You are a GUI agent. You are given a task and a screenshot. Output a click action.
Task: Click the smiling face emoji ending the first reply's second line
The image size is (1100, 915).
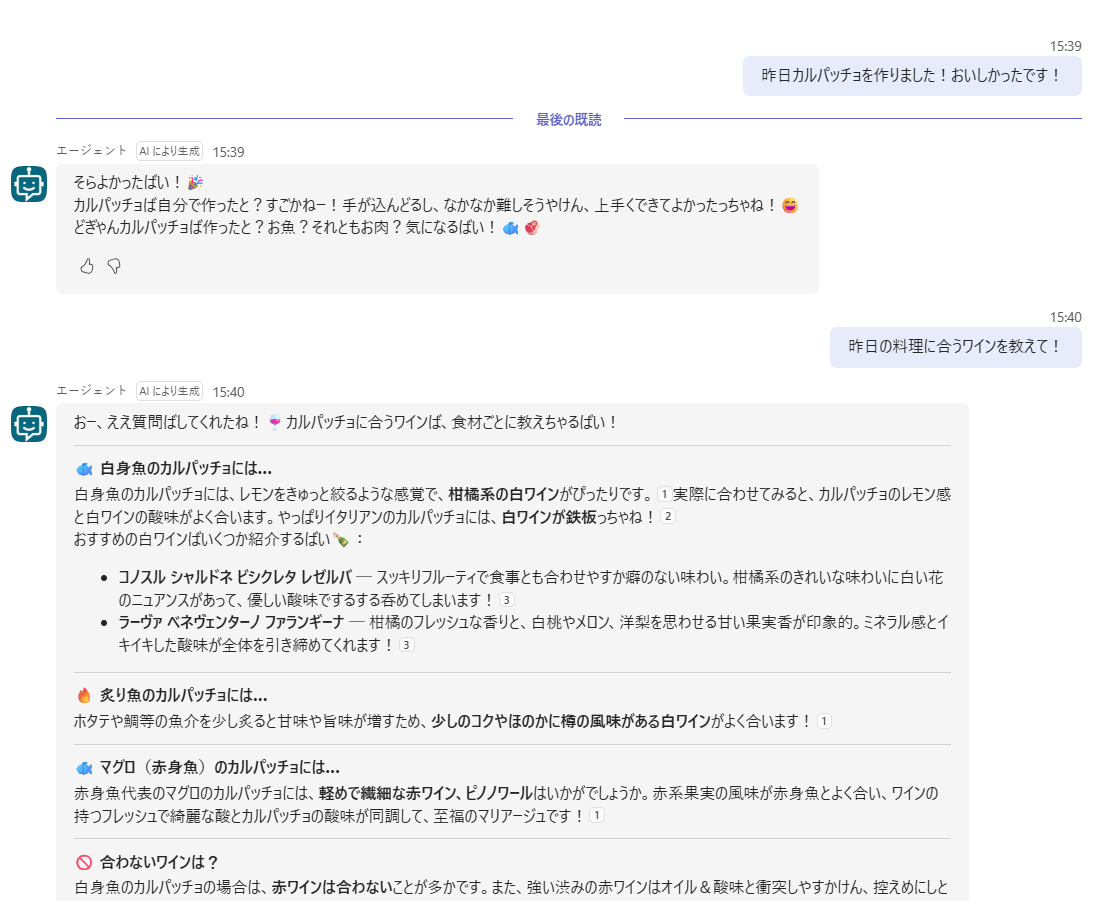(x=790, y=206)
